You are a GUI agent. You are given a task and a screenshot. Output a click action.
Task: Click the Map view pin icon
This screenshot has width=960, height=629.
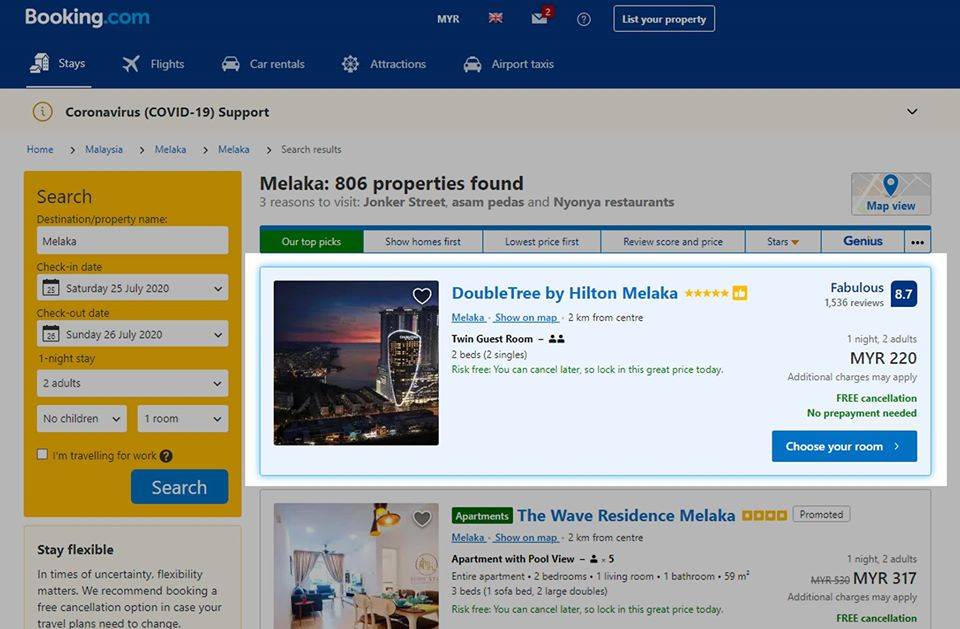[890, 185]
